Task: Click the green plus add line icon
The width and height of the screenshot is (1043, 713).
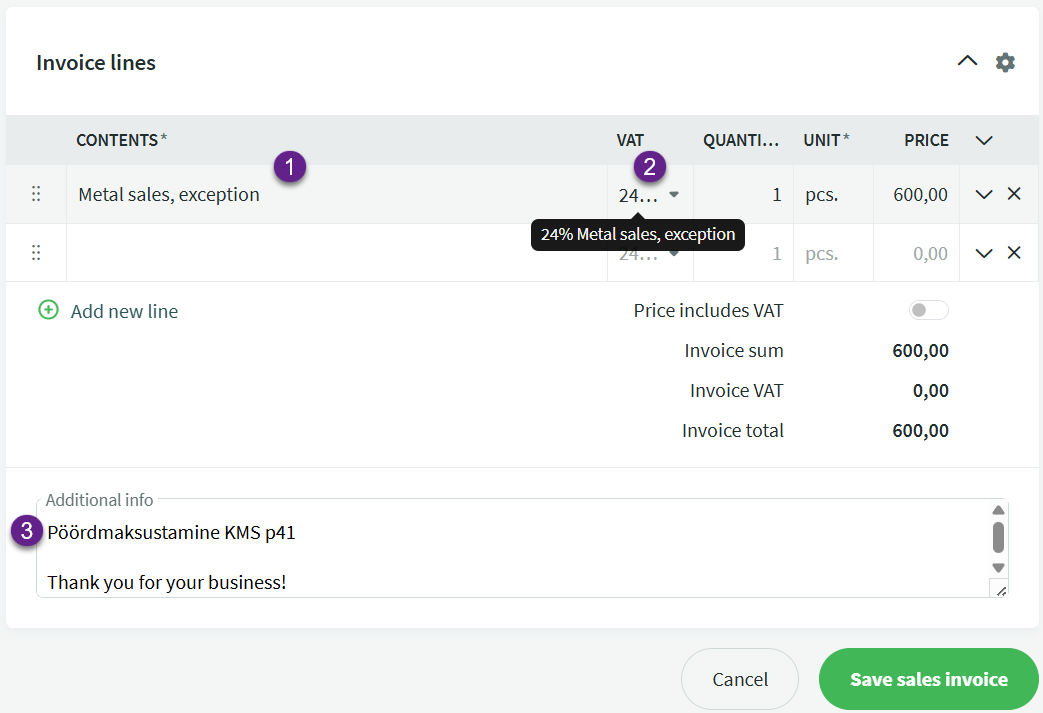Action: tap(48, 310)
